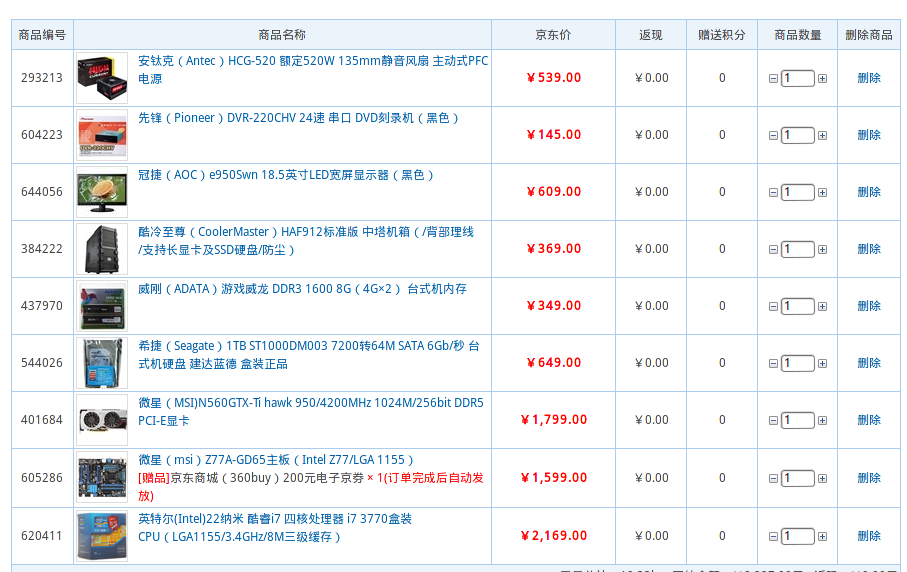Decrease quantity for Intel i7 3770 CPU
907x572 pixels.
(x=773, y=537)
